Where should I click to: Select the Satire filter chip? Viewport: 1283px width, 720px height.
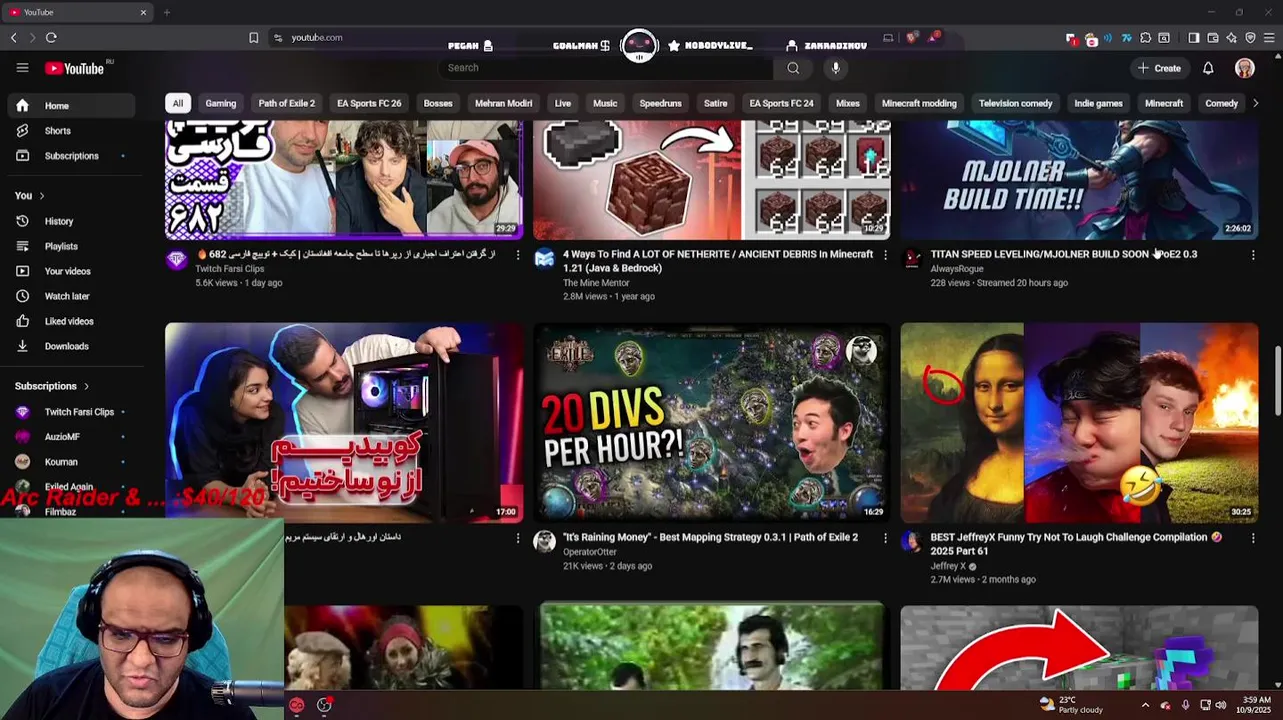[716, 103]
